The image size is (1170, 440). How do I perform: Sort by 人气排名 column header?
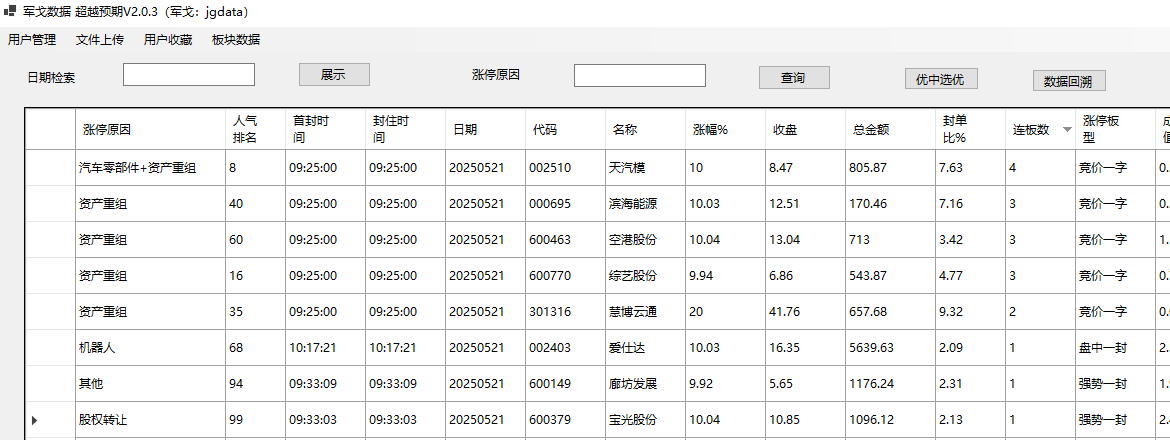[254, 129]
